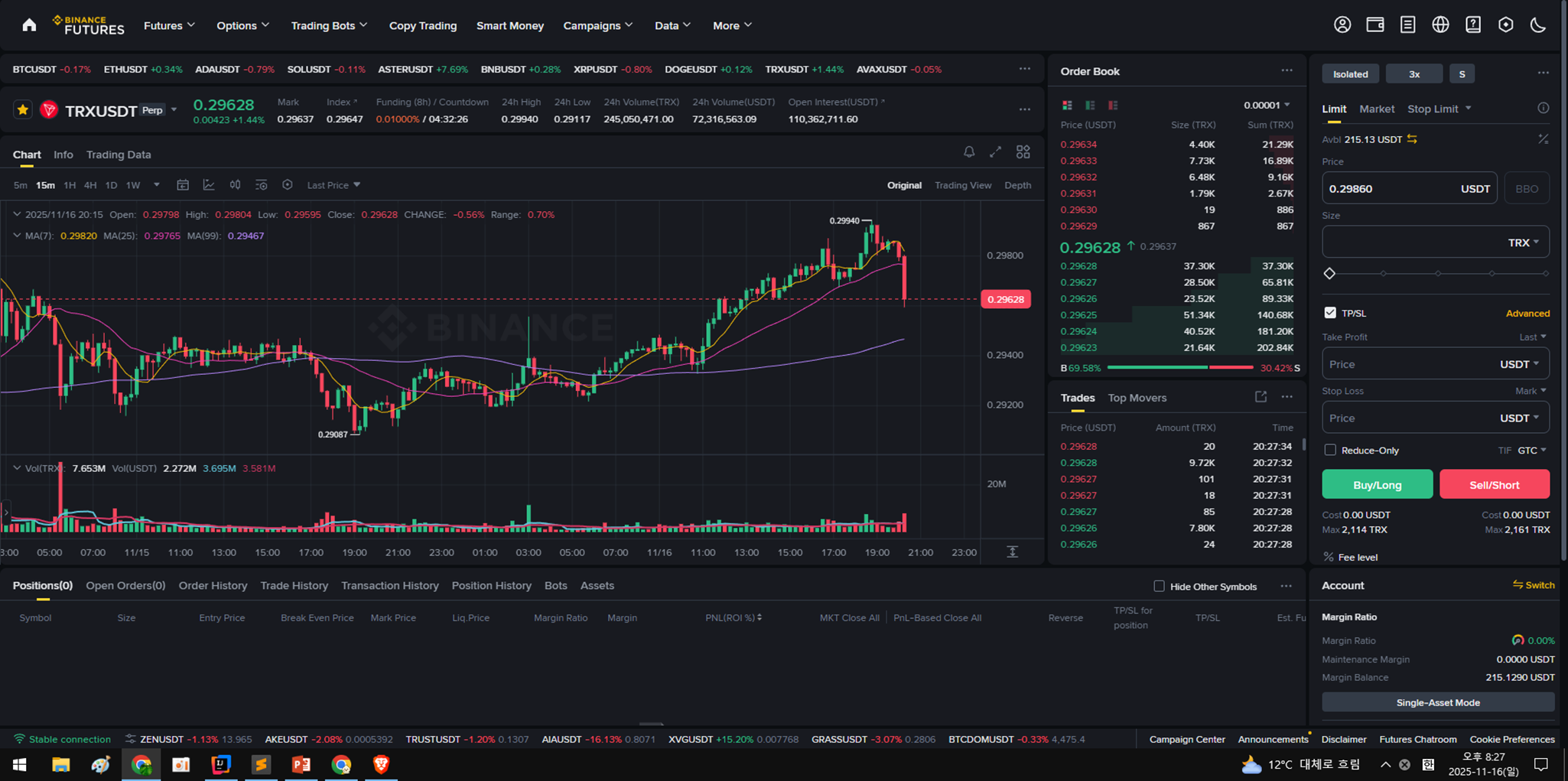The image size is (1568, 781).
Task: Change the size unit TRX dropdown
Action: (x=1524, y=242)
